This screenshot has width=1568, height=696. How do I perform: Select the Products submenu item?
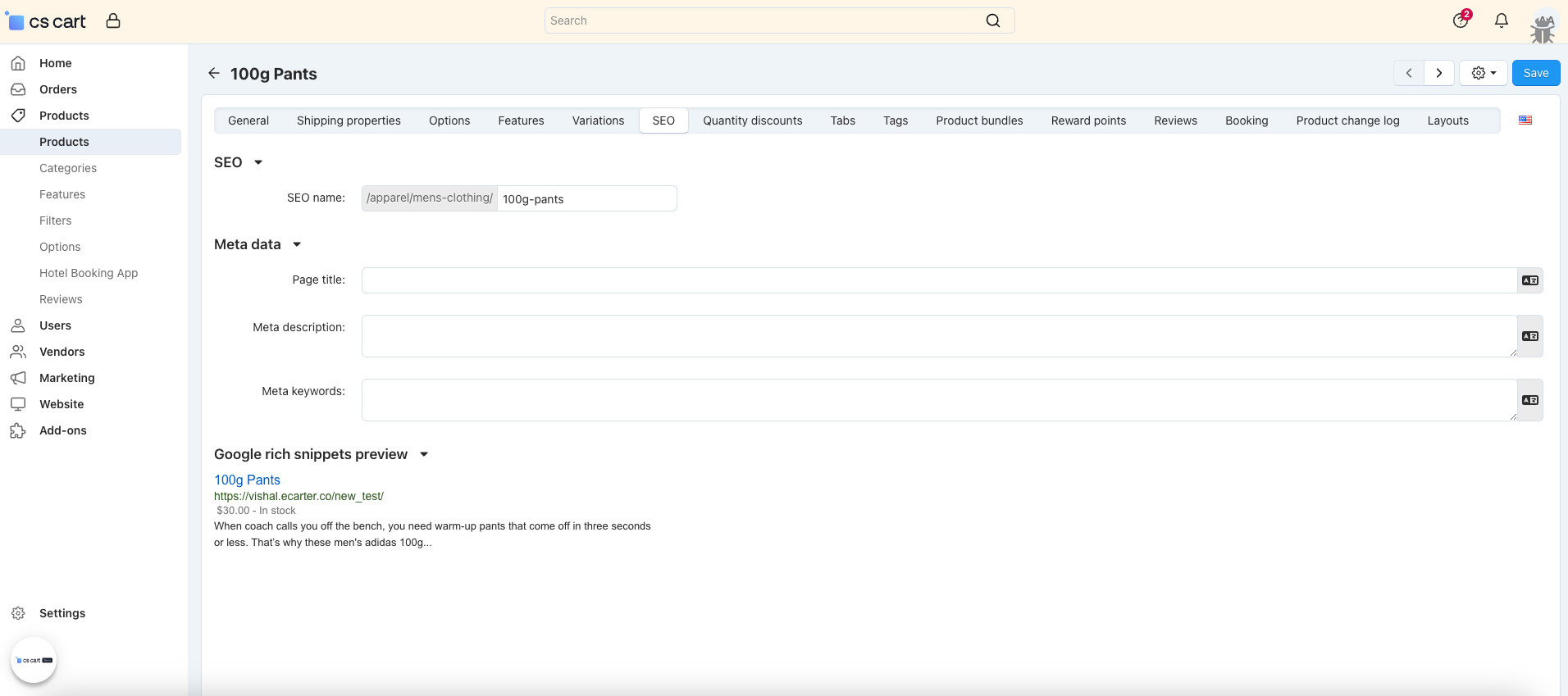click(90, 142)
